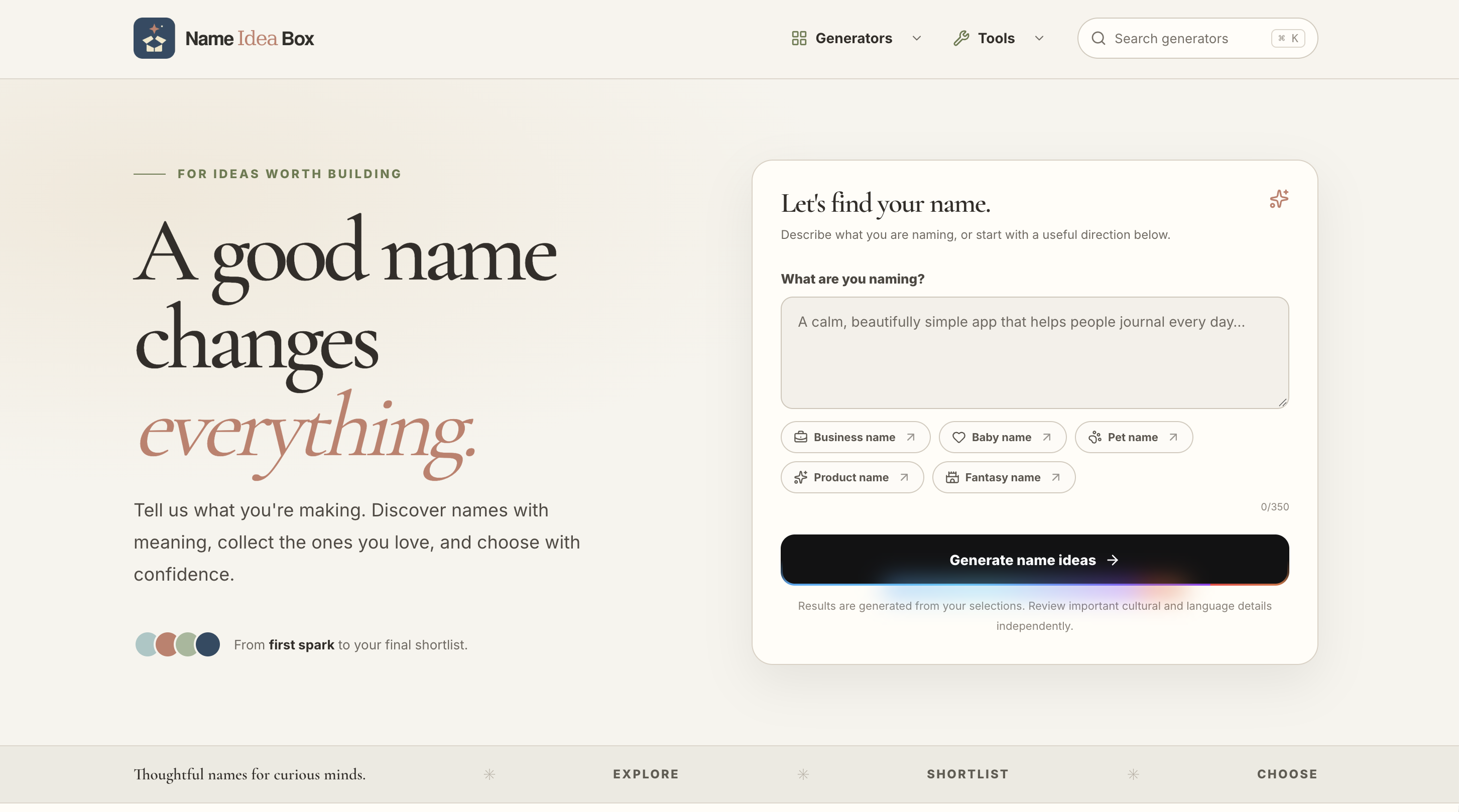Click the SHORTLIST label in the bottom strip
Image resolution: width=1459 pixels, height=812 pixels.
[967, 773]
